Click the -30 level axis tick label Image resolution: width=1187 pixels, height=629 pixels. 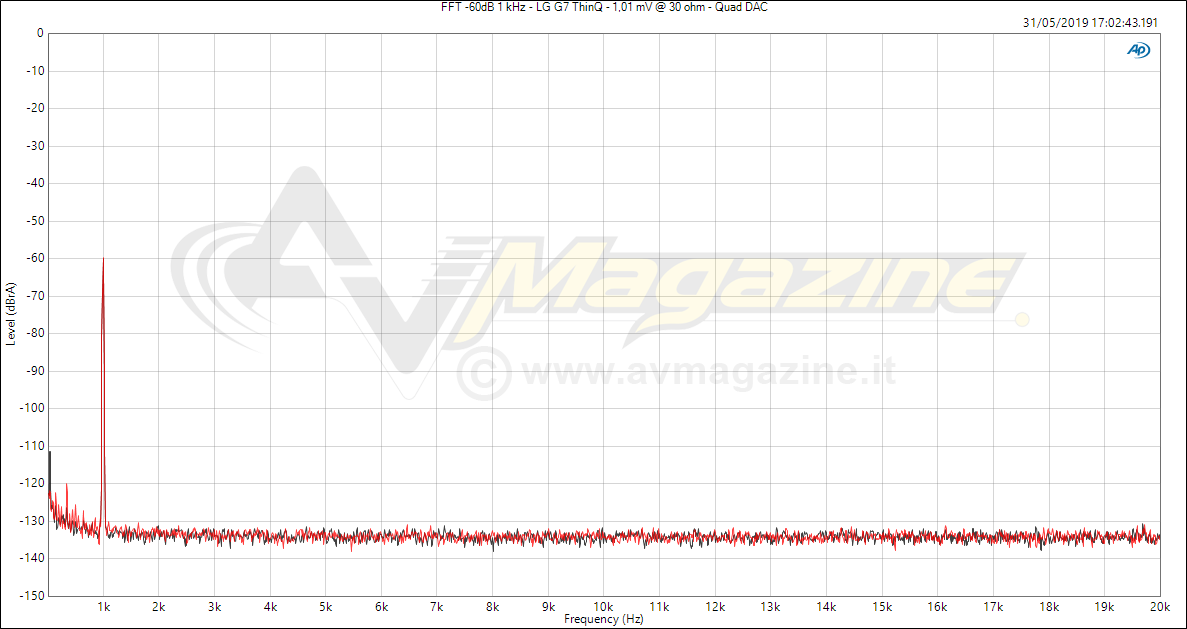click(x=35, y=145)
